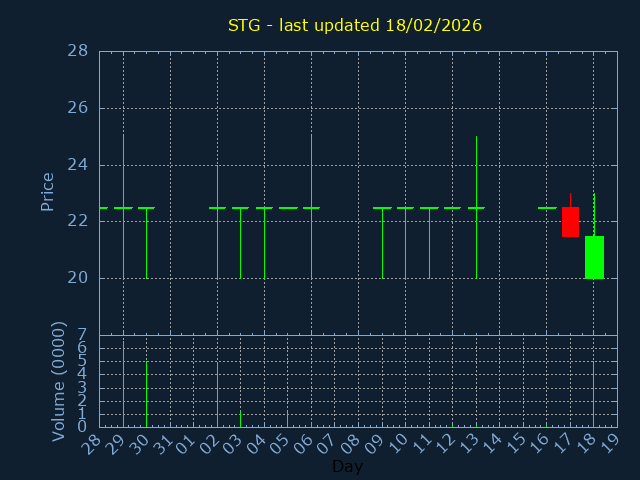The image size is (640, 480).
Task: Click the red candlestick on day 17
Action: (x=570, y=222)
